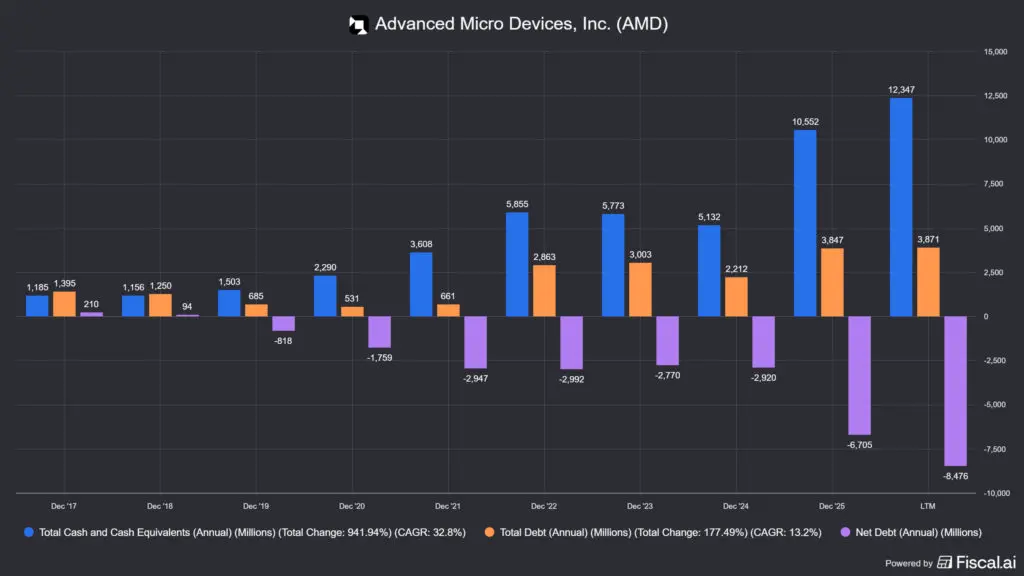Select the purple -2,770 net debt bar
Image resolution: width=1024 pixels, height=576 pixels.
point(667,341)
